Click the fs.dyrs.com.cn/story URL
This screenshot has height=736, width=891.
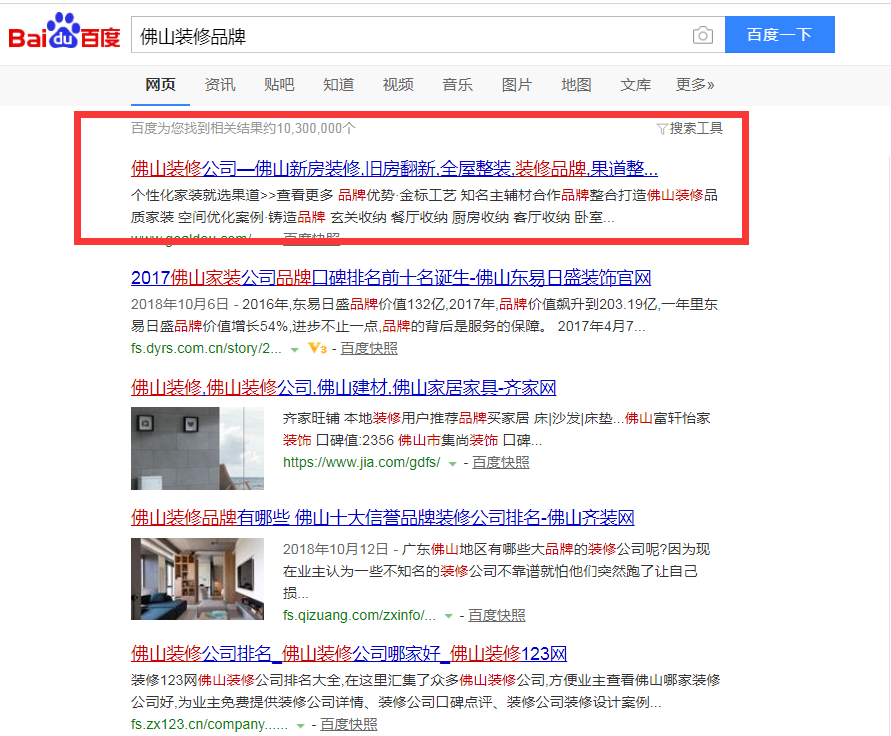coord(206,348)
